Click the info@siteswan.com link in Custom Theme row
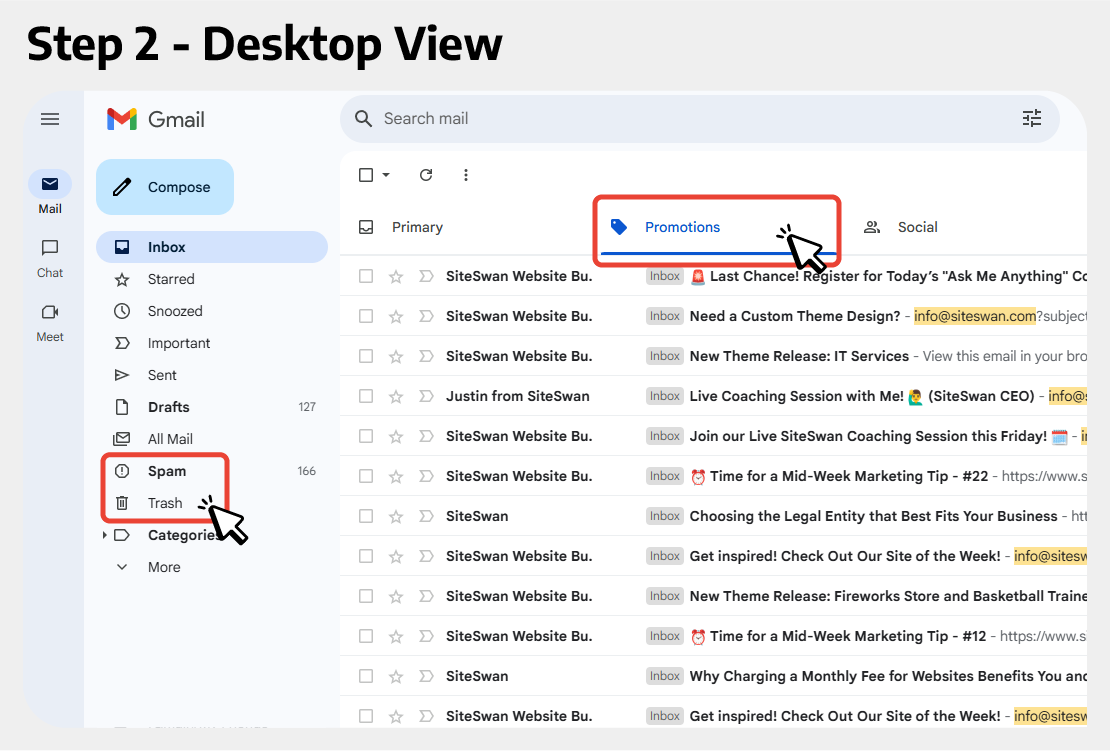1110x751 pixels. click(975, 316)
